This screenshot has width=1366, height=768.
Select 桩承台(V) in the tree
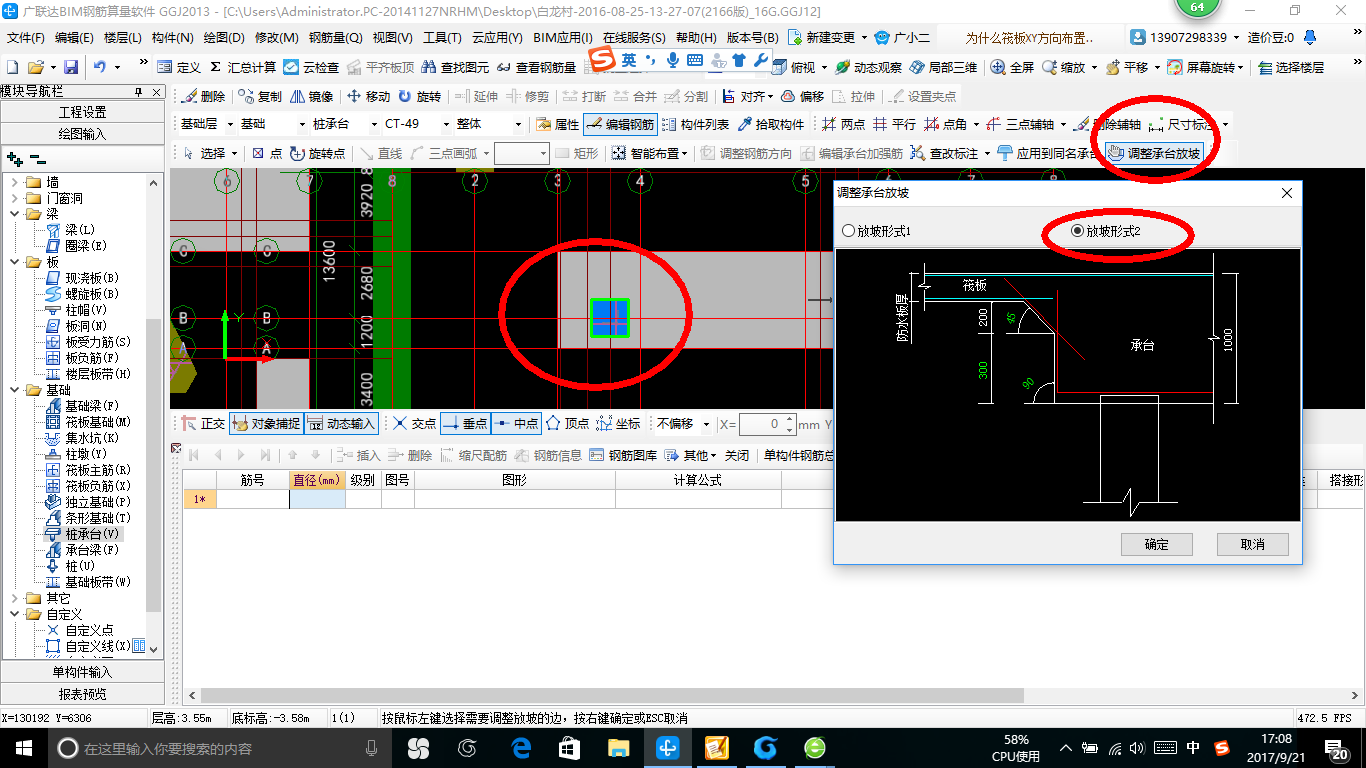coord(84,534)
